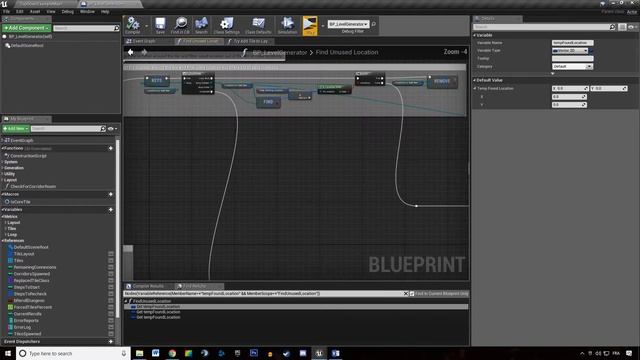
Task: Open the Compile options dropdown arrow
Action: click(146, 26)
